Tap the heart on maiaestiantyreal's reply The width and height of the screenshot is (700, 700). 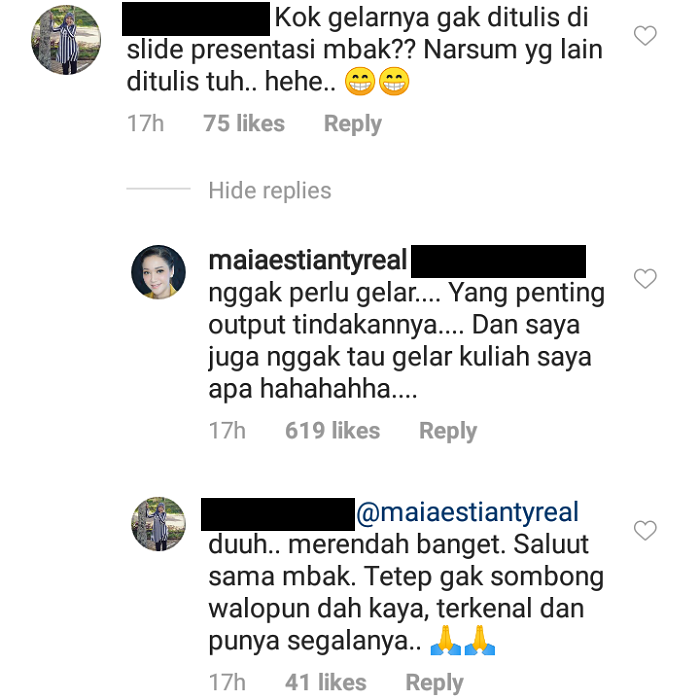coord(645,279)
